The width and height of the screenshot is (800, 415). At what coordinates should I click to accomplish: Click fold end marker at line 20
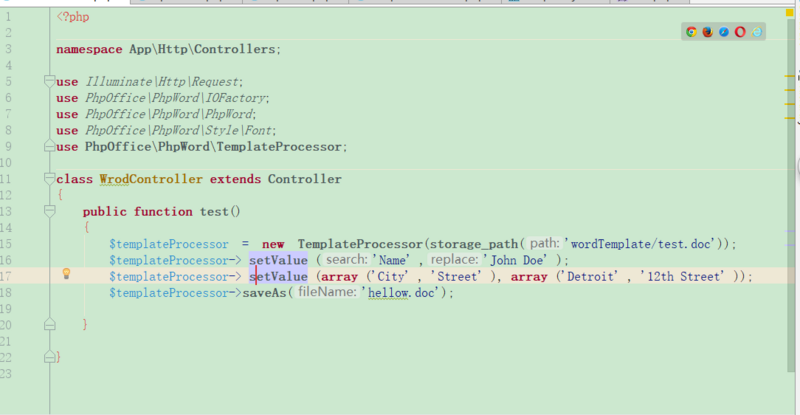point(48,325)
